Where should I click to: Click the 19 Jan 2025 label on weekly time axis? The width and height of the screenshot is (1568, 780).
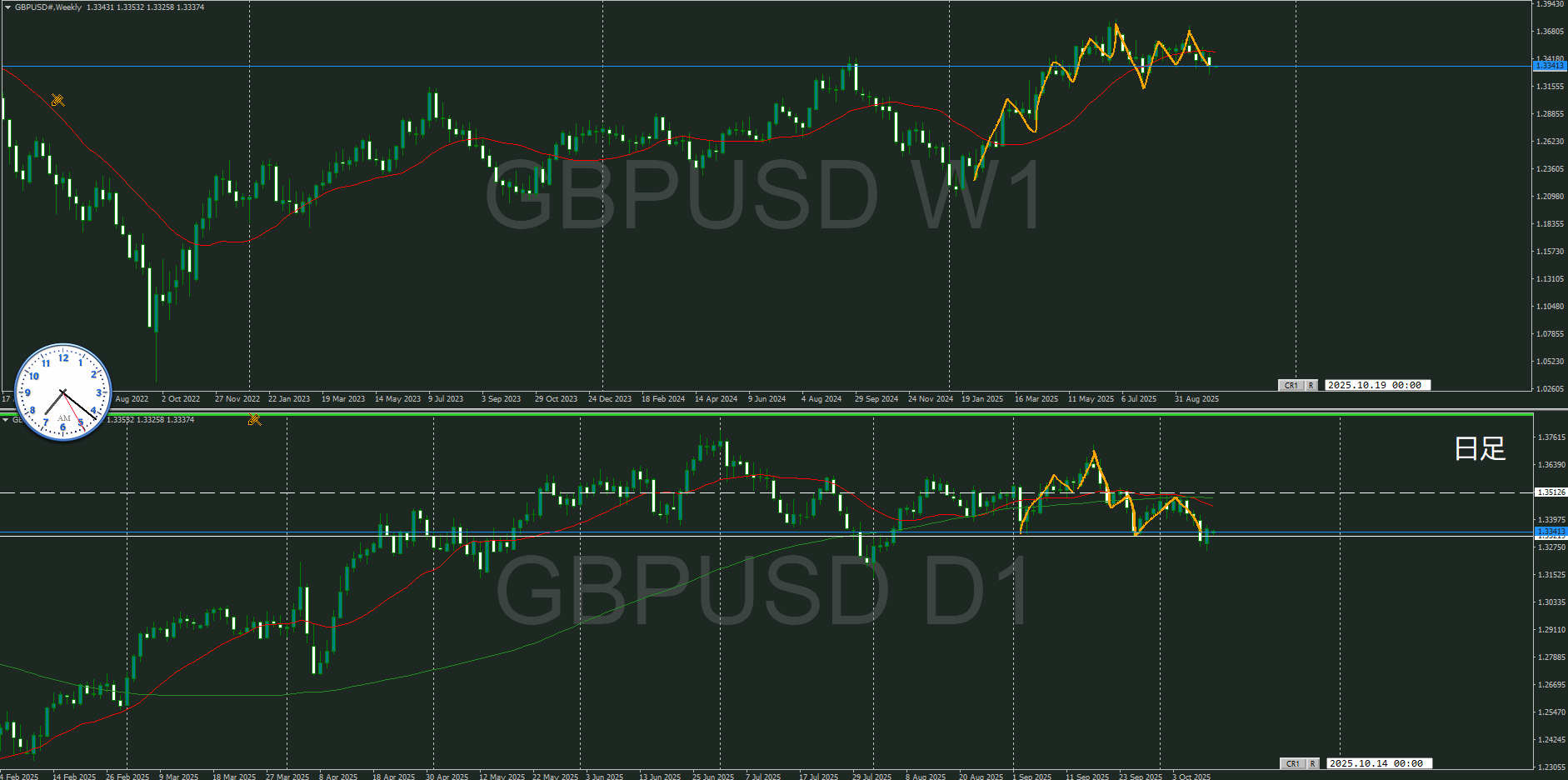click(x=982, y=399)
